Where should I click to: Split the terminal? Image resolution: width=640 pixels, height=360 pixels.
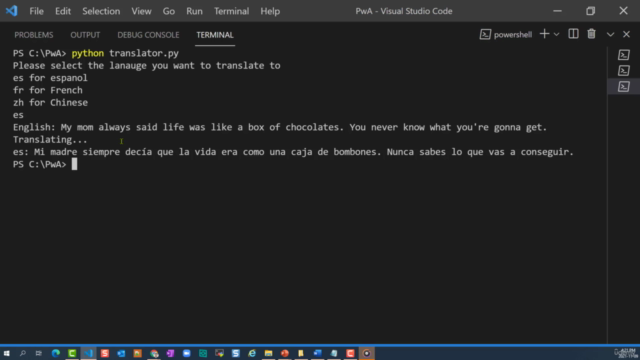[573, 34]
